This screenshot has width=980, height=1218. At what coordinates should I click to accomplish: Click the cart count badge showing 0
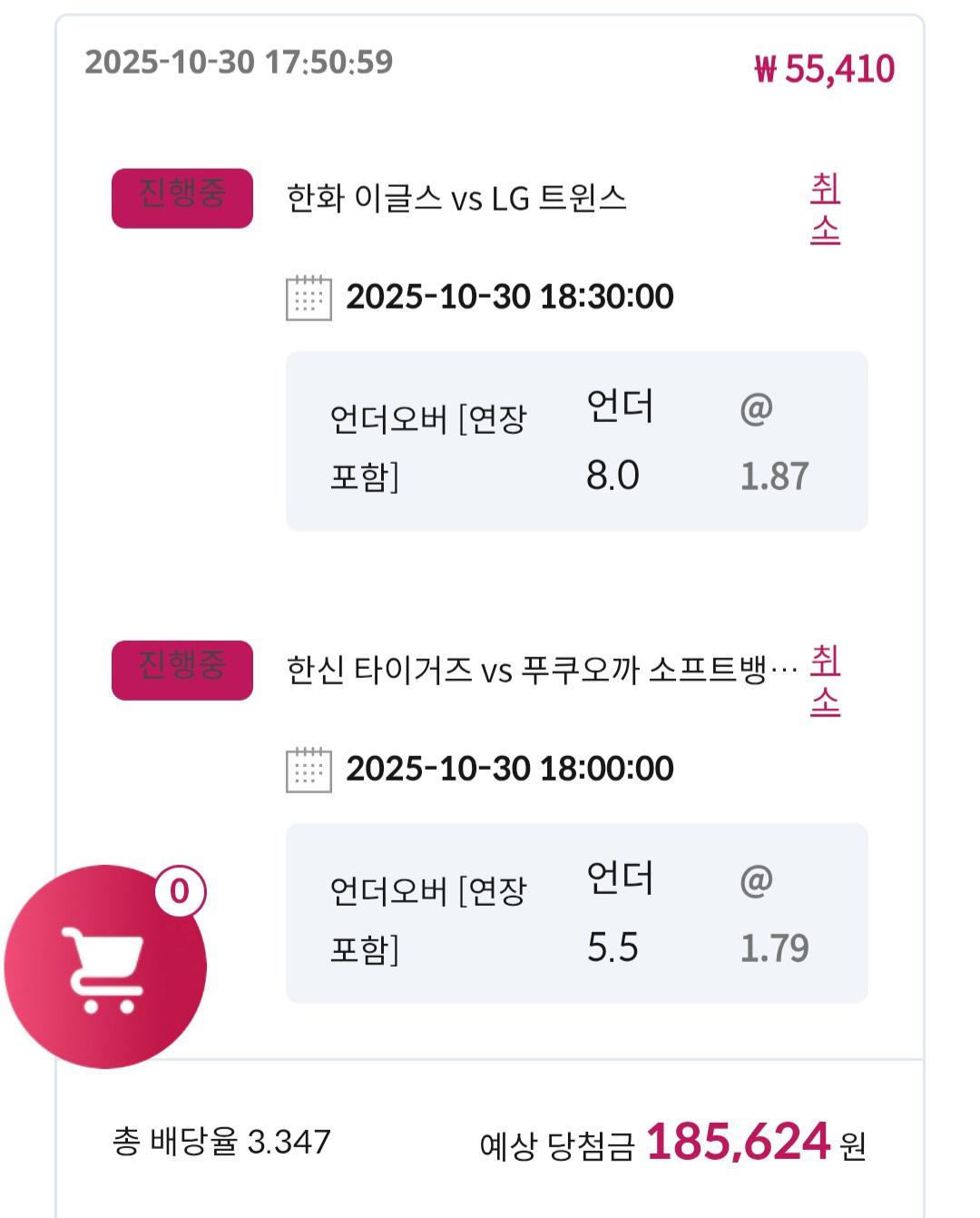[180, 891]
